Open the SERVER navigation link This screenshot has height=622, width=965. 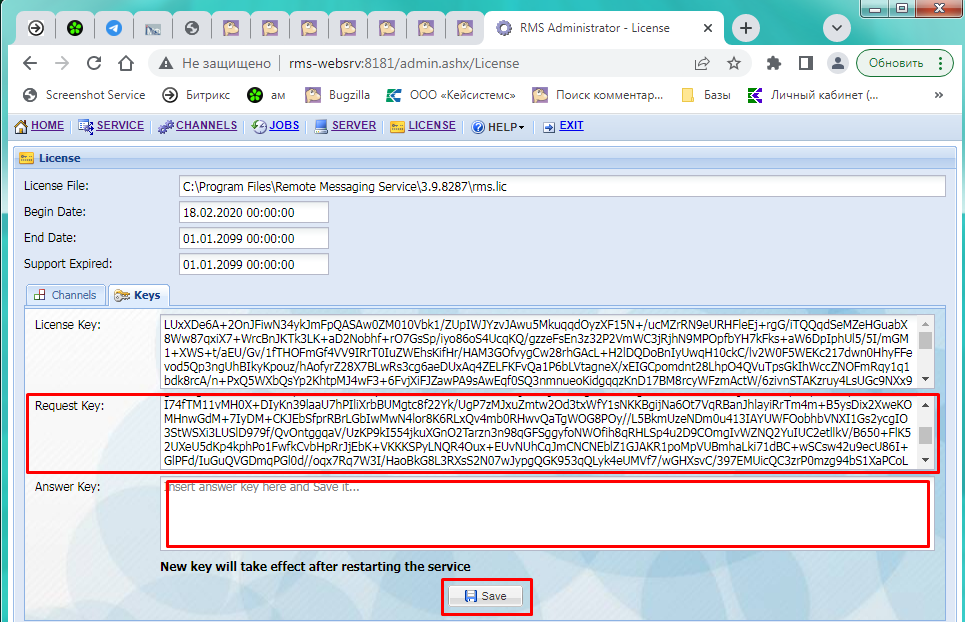354,126
